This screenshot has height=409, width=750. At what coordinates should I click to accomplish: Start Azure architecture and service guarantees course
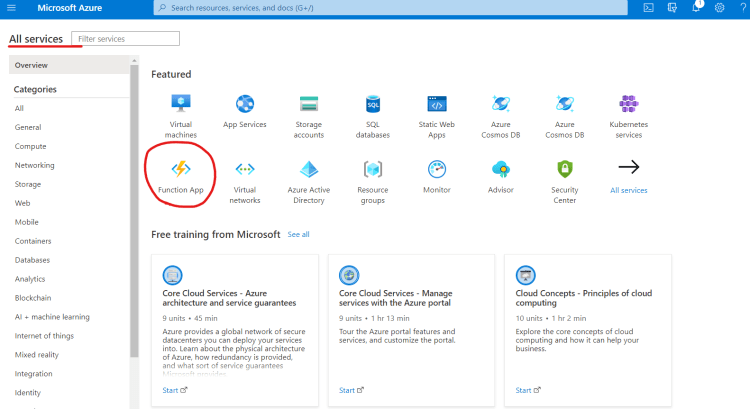point(175,390)
